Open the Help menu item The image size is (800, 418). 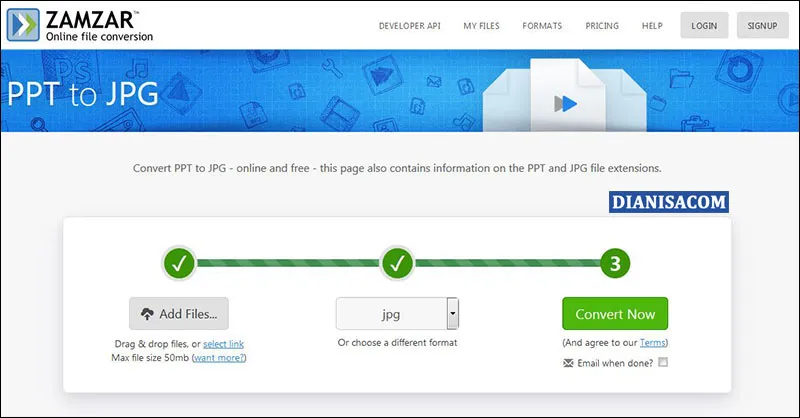pyautogui.click(x=652, y=26)
